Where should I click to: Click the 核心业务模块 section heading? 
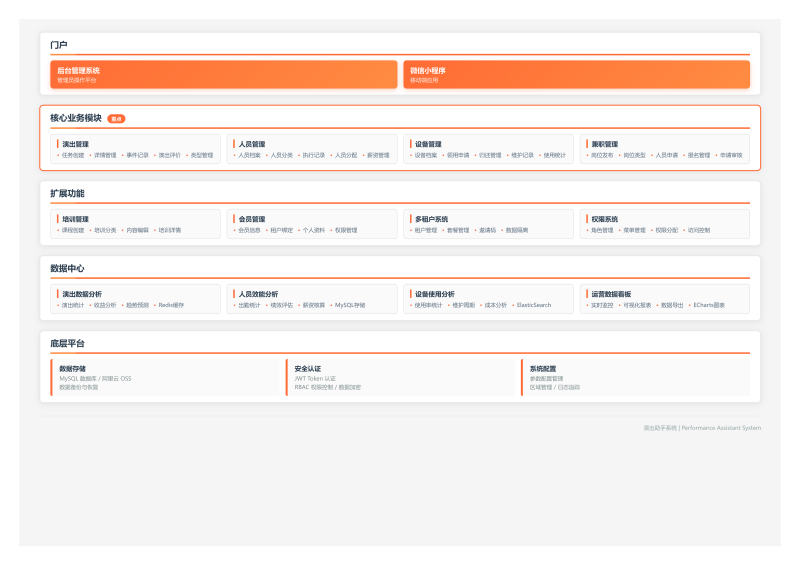click(x=76, y=118)
